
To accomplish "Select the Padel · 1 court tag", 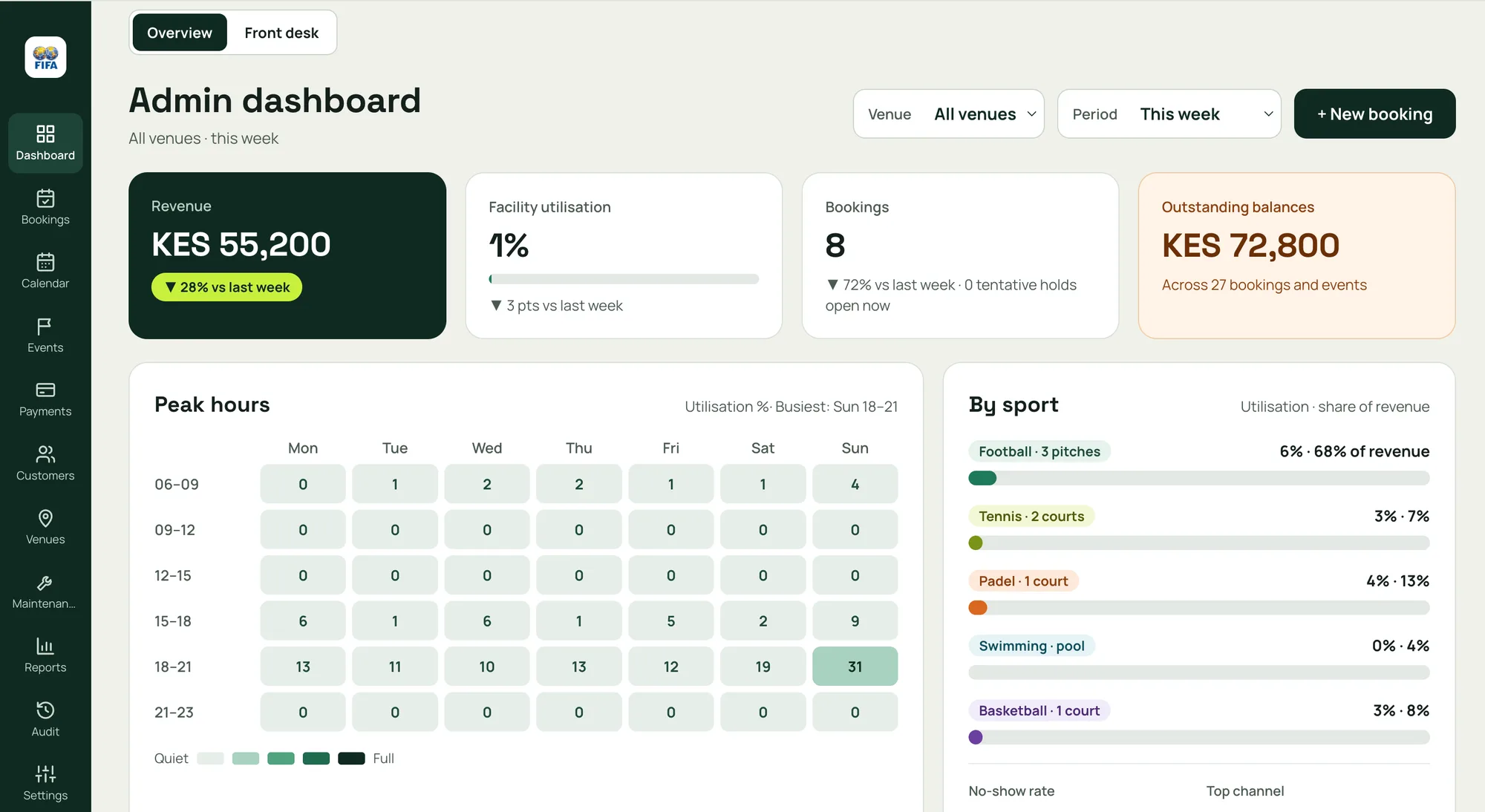I will point(1023,581).
